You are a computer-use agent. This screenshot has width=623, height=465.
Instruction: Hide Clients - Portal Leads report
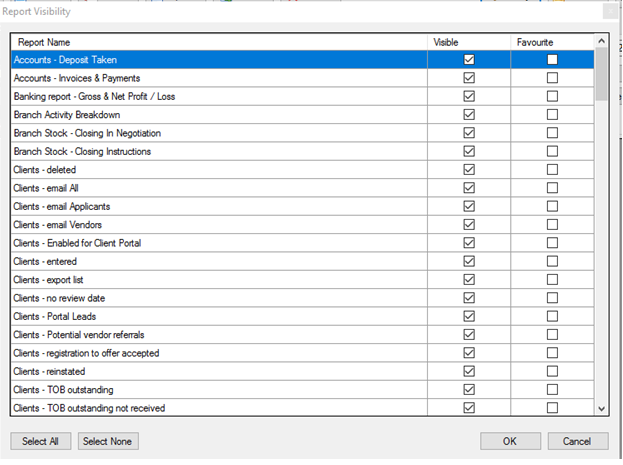pos(469,316)
